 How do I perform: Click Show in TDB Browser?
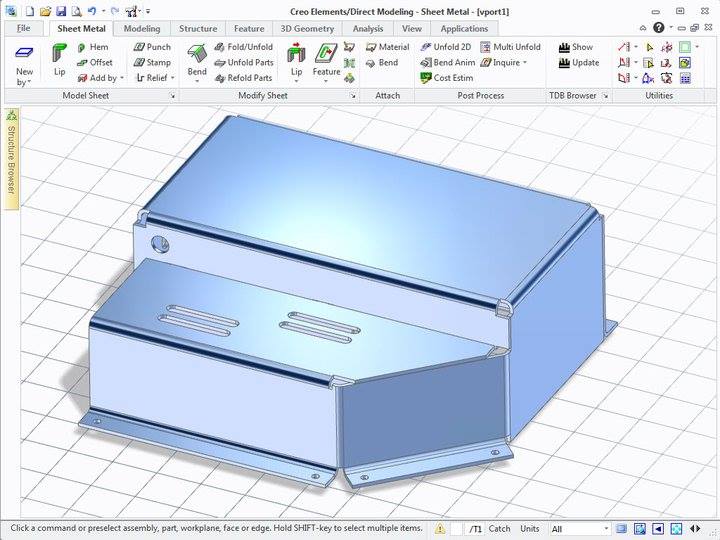[576, 47]
